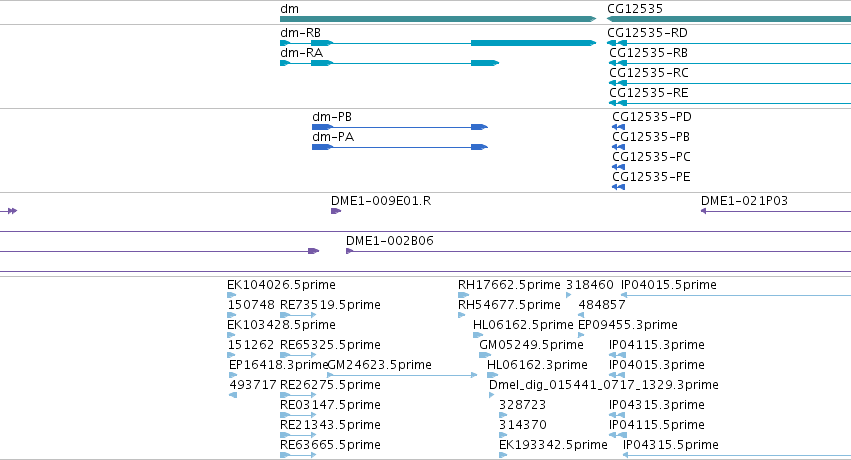Screen dimensions: 851x460
Task: Select the dm gene bar
Action: (438, 19)
